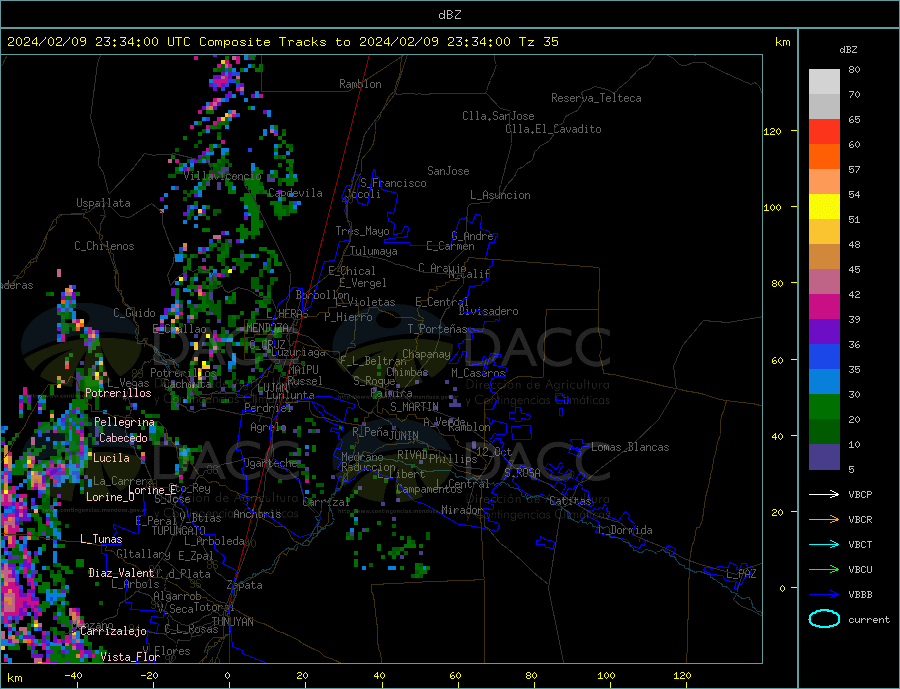Click the Reserva_Telteca label
This screenshot has height=689, width=900.
pyautogui.click(x=596, y=98)
